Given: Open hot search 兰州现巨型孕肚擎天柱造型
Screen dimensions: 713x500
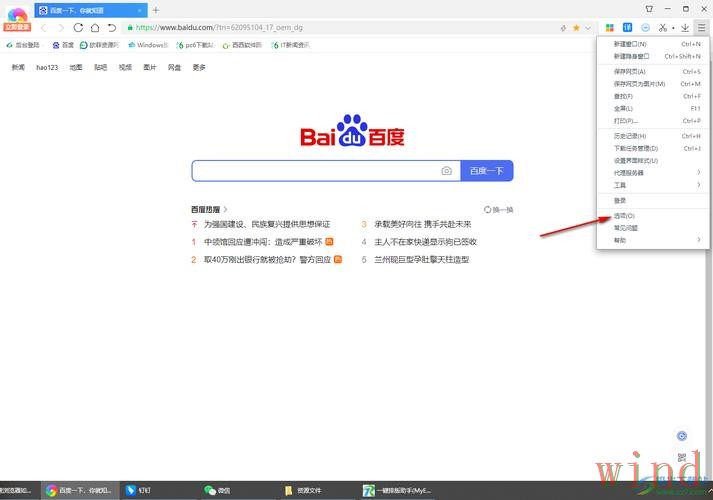Looking at the screenshot, I should [422, 260].
